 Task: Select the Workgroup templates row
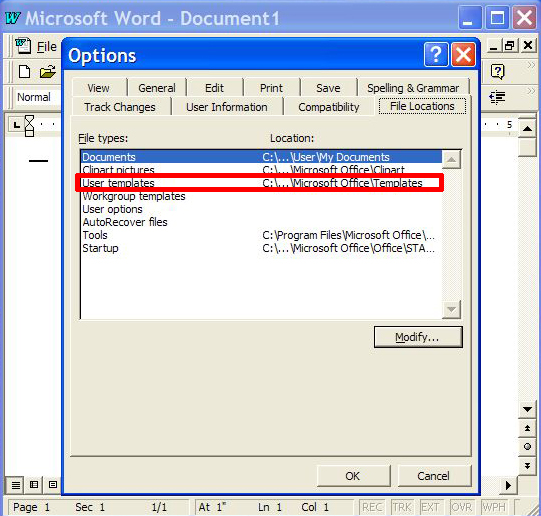262,196
